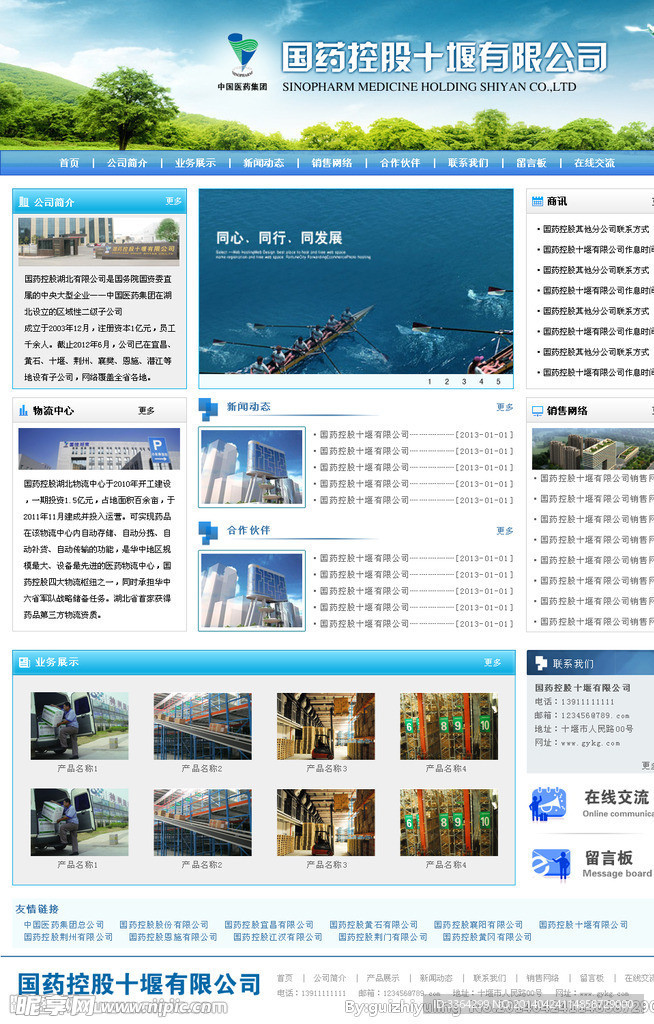Click footer link 留言板
Viewport: 654px width, 1024px height.
591,978
